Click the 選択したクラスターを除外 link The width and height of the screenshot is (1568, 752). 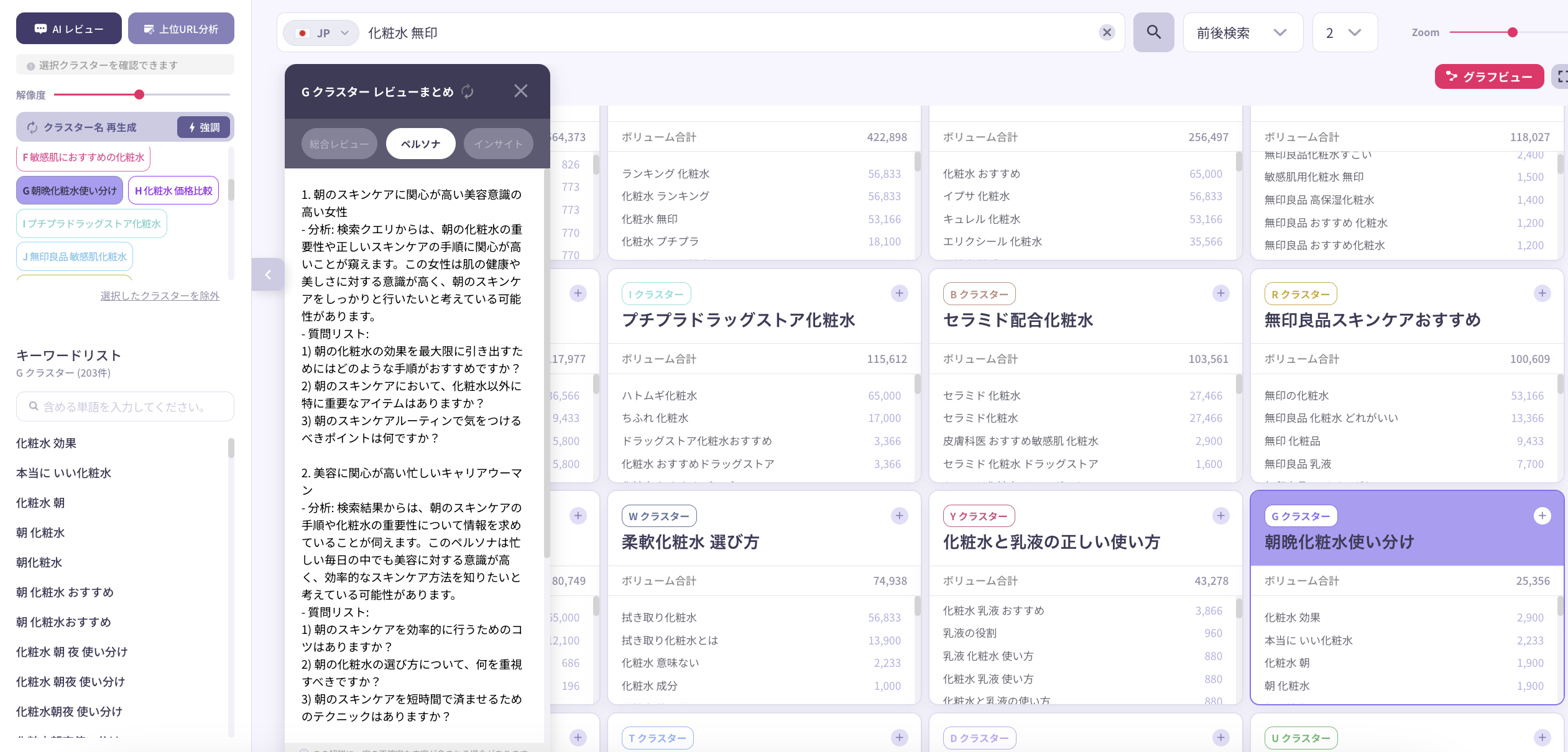tap(160, 296)
